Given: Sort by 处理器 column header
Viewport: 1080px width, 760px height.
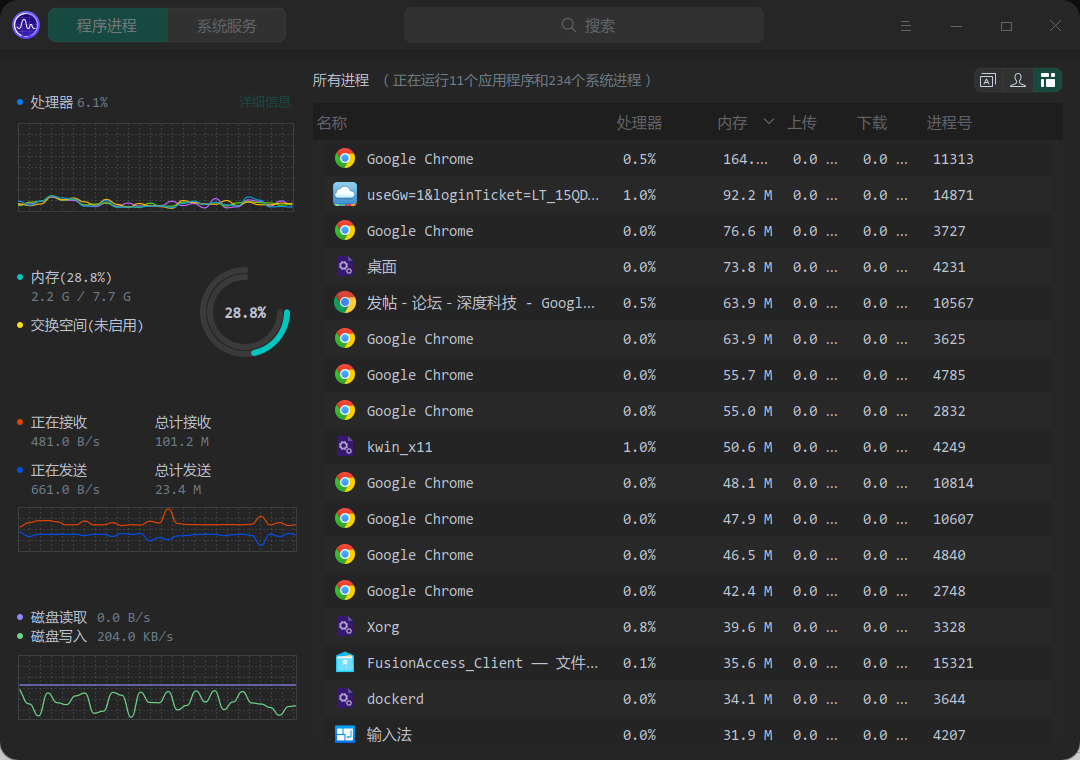Looking at the screenshot, I should coord(639,123).
